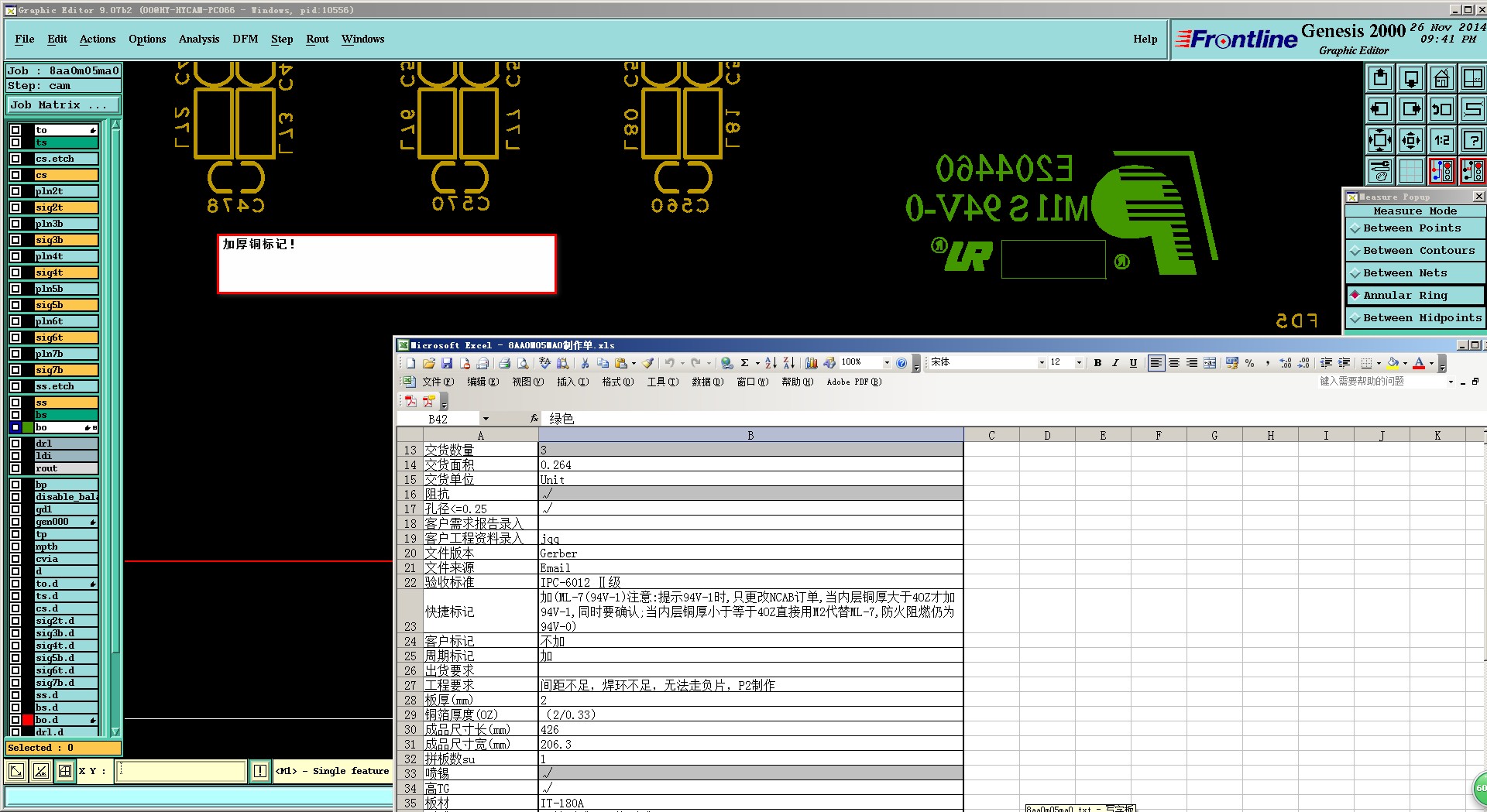Open the Rout menu
1487x812 pixels.
(318, 39)
